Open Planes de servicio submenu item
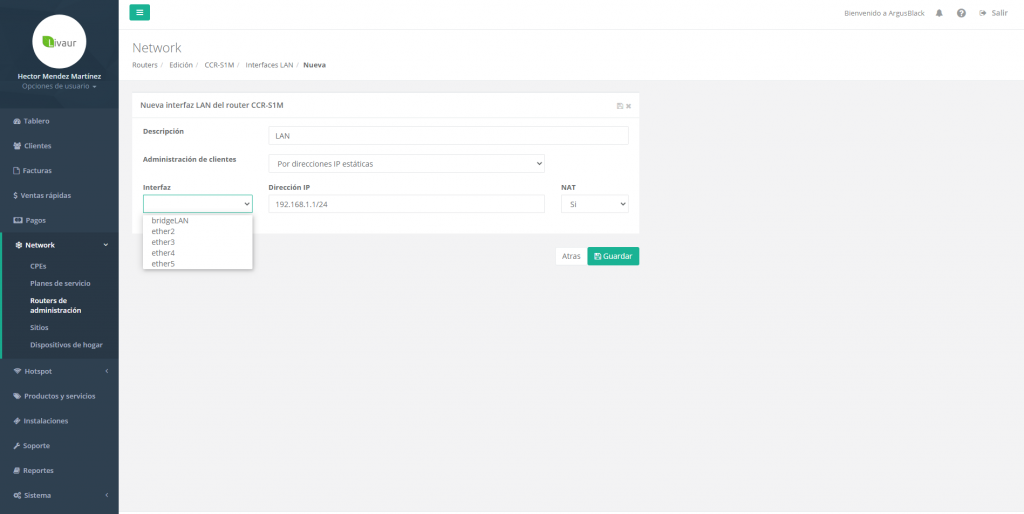The height and width of the screenshot is (514, 1024). click(60, 283)
